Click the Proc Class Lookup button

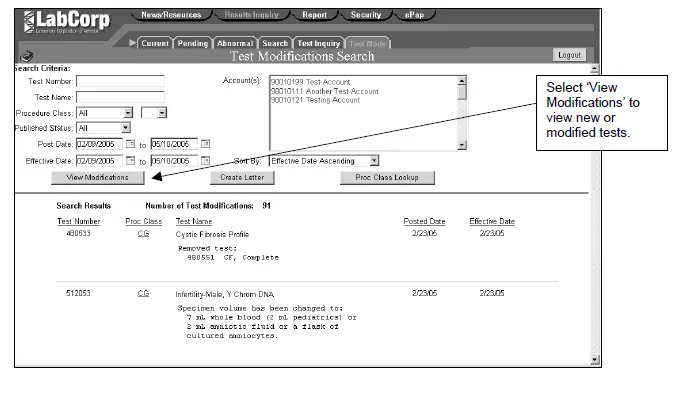coord(387,177)
